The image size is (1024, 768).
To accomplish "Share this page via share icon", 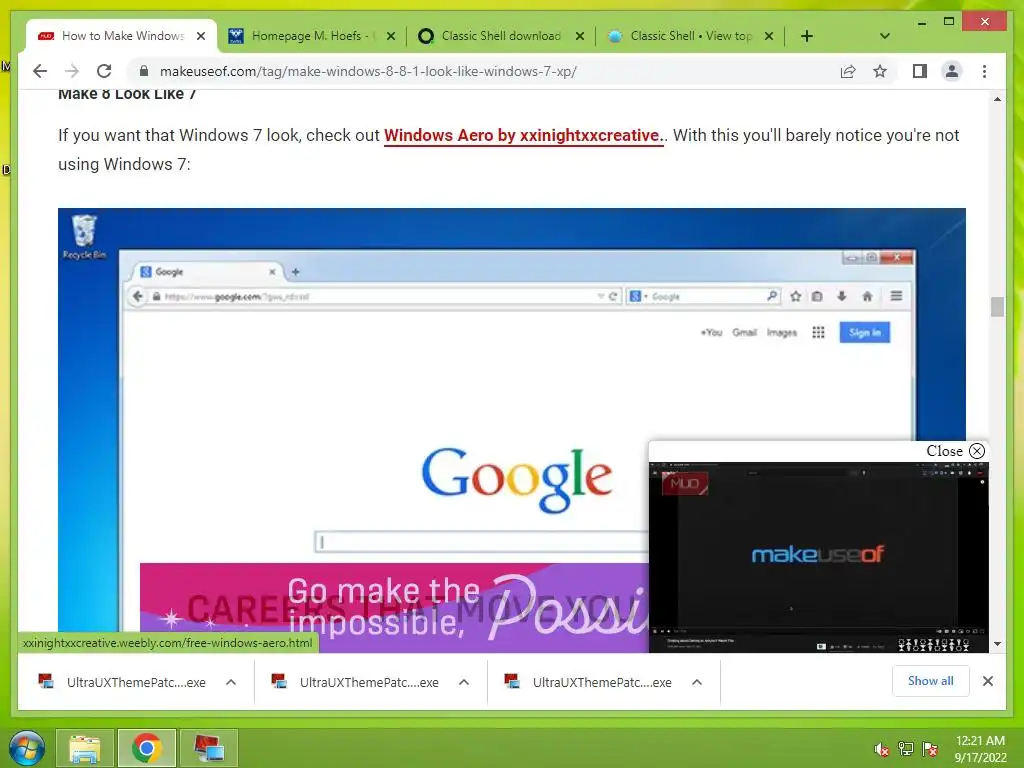I will 848,71.
